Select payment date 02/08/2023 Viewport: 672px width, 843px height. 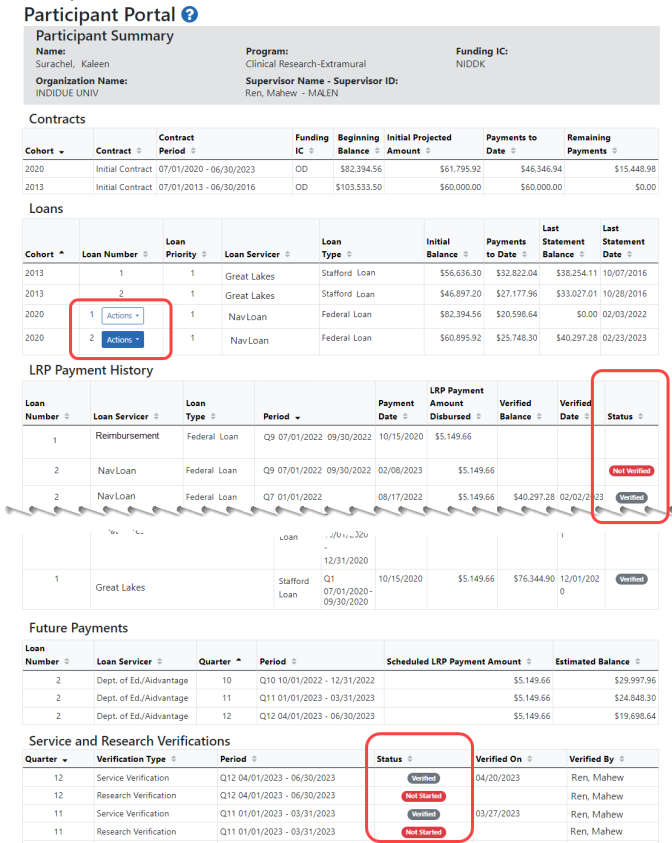401,470
